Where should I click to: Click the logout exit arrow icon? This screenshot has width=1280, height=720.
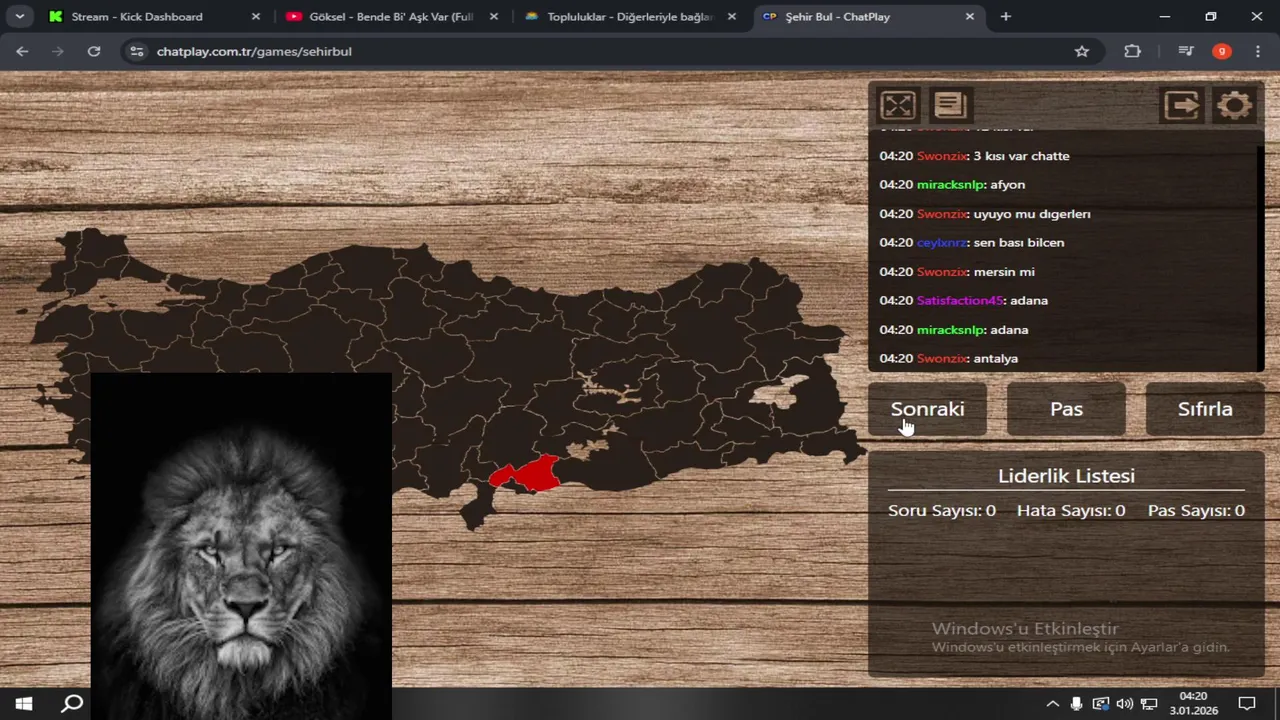(1182, 105)
